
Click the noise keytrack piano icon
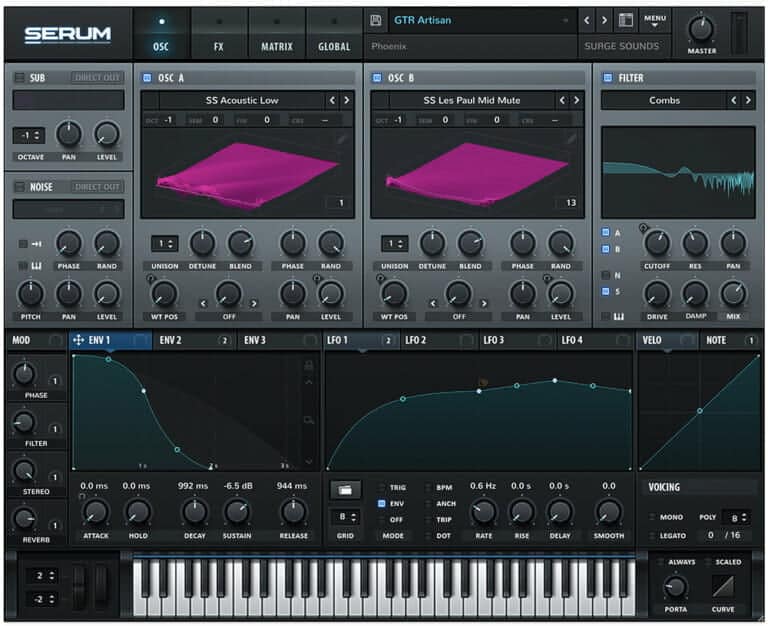pos(37,266)
